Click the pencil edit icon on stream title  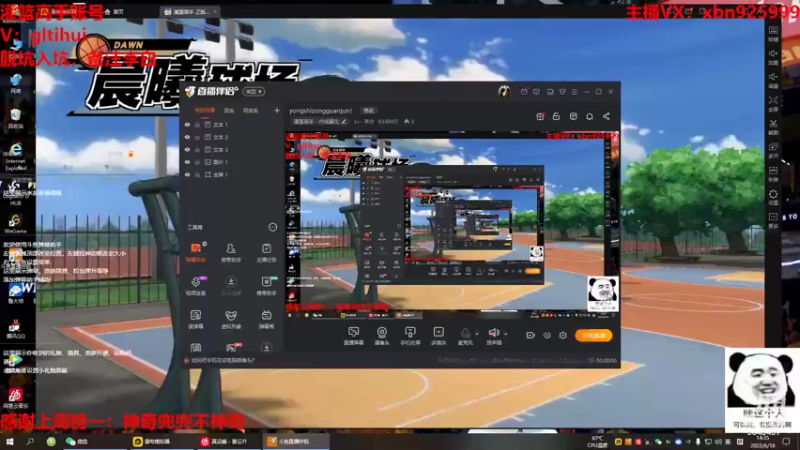(344, 121)
